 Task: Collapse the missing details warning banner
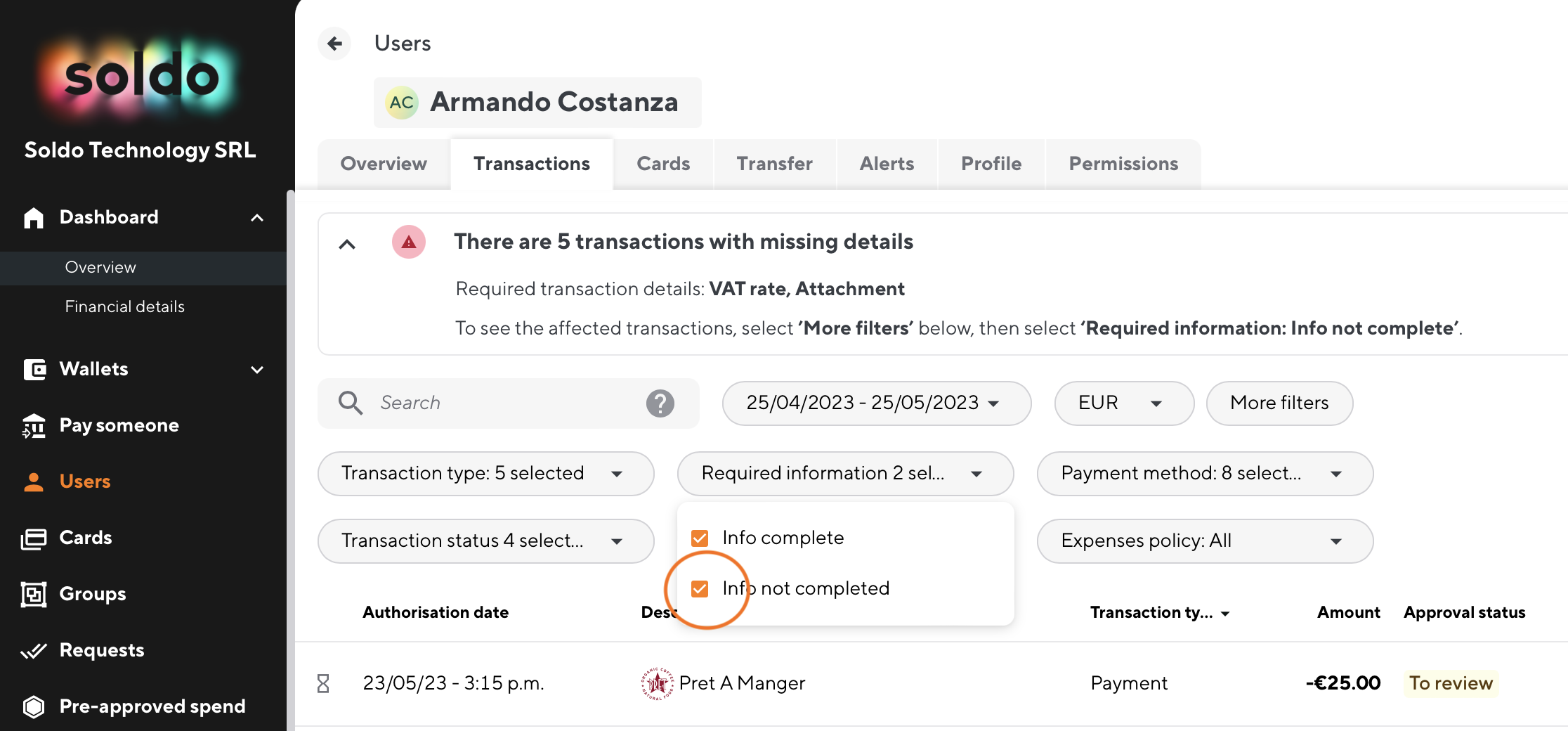coord(347,243)
